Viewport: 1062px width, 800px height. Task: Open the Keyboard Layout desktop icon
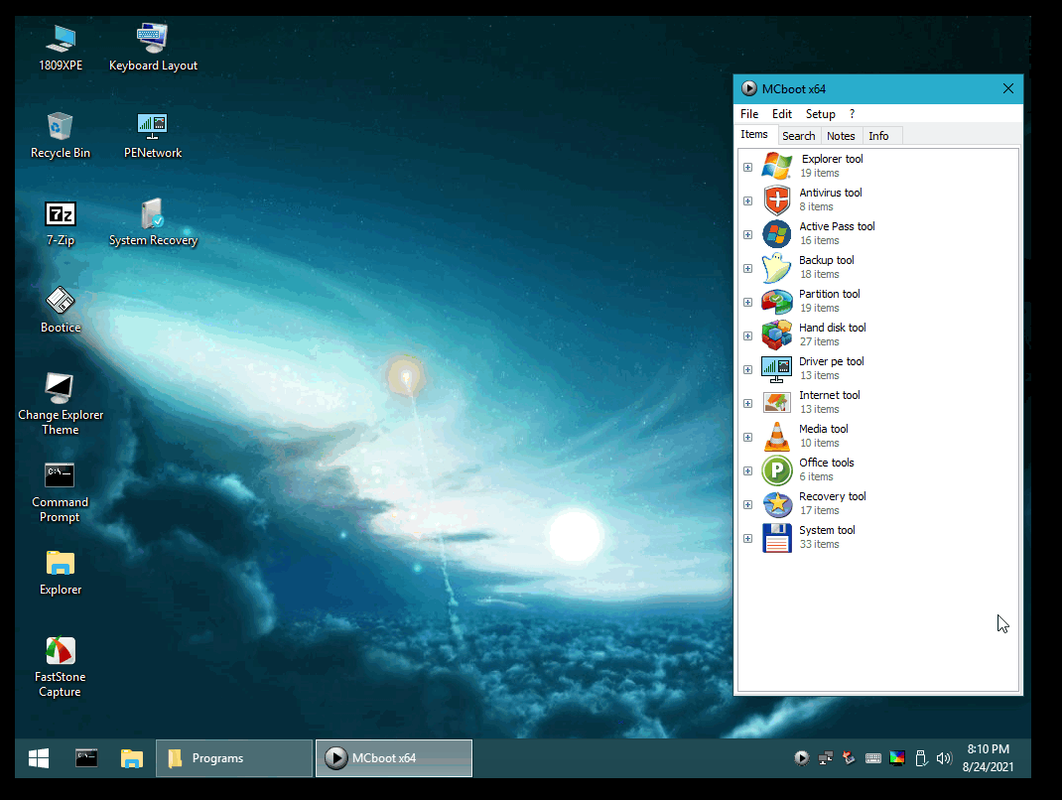(153, 47)
